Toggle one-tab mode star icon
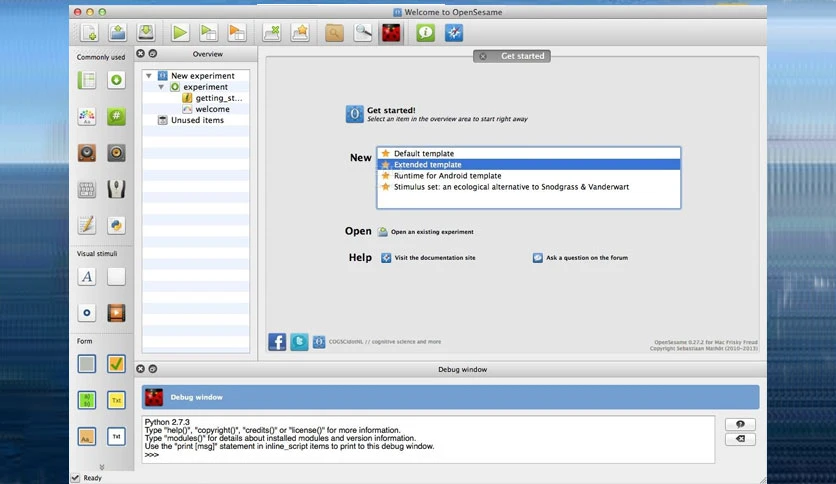This screenshot has height=484, width=836. [x=300, y=33]
